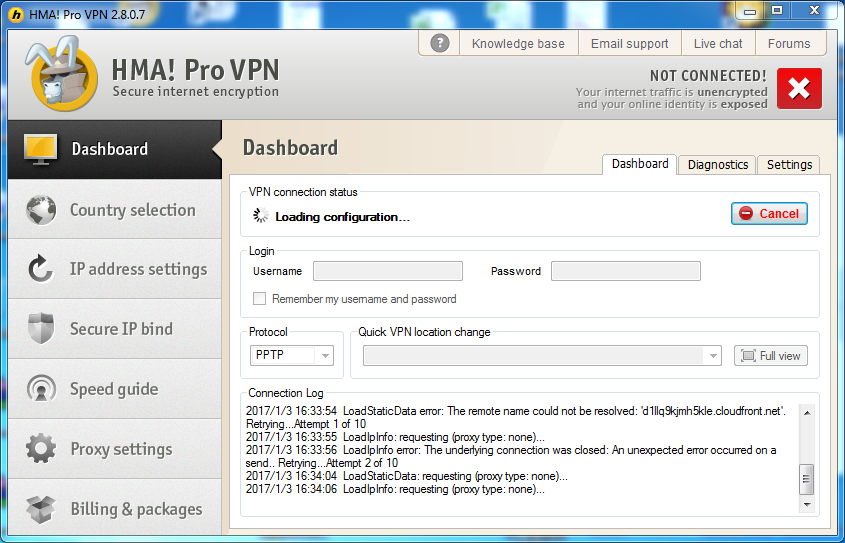This screenshot has height=543, width=845.
Task: Open the Speed guide section
Action: [115, 388]
